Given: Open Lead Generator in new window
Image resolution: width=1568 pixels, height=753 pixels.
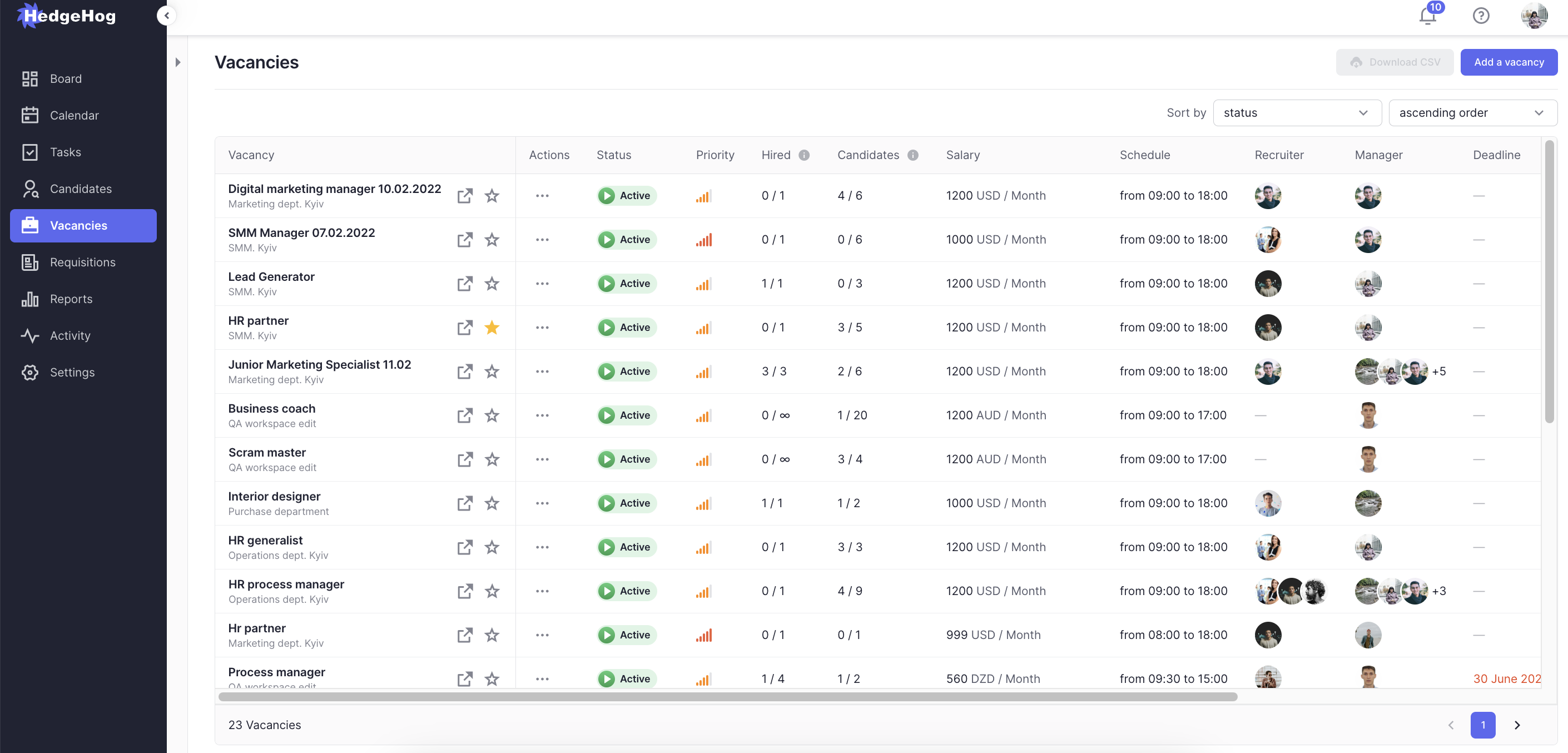Looking at the screenshot, I should [x=464, y=284].
